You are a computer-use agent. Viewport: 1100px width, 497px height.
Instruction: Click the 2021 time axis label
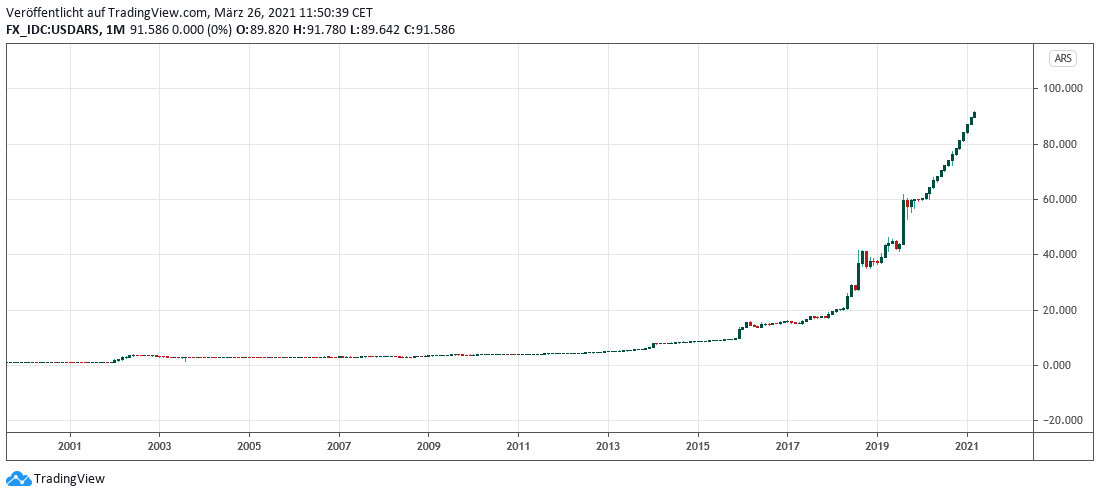[967, 446]
